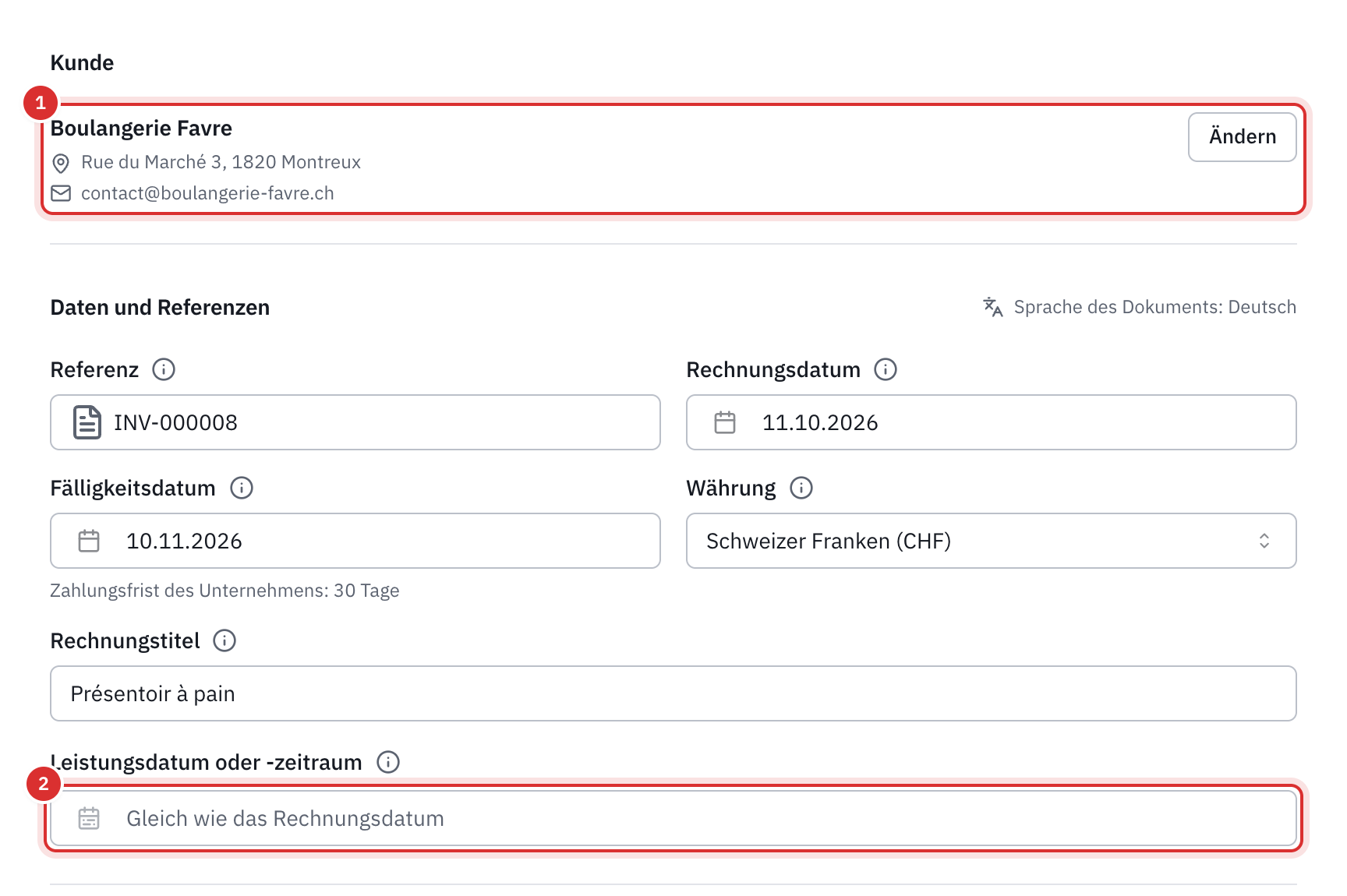The width and height of the screenshot is (1347, 896).
Task: Click the calendar icon in the Rechnungsdatum field
Action: (725, 422)
